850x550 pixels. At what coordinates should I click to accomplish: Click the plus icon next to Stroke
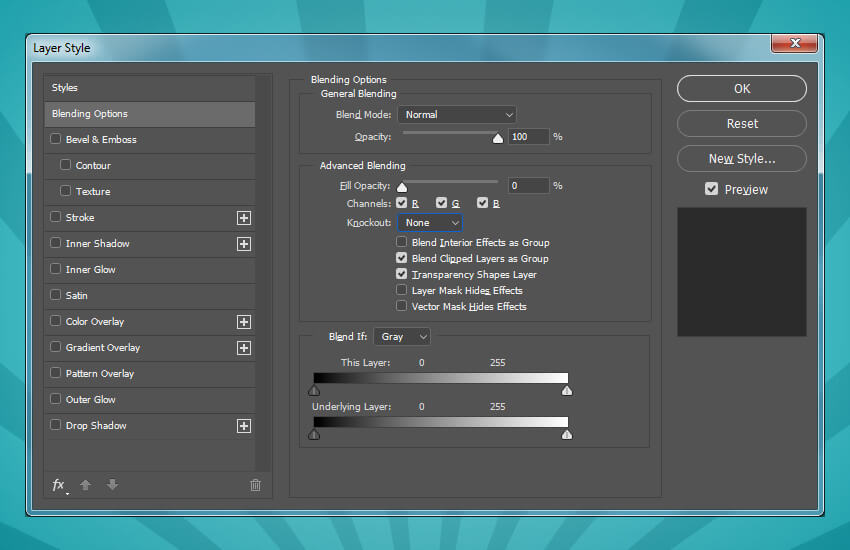243,218
